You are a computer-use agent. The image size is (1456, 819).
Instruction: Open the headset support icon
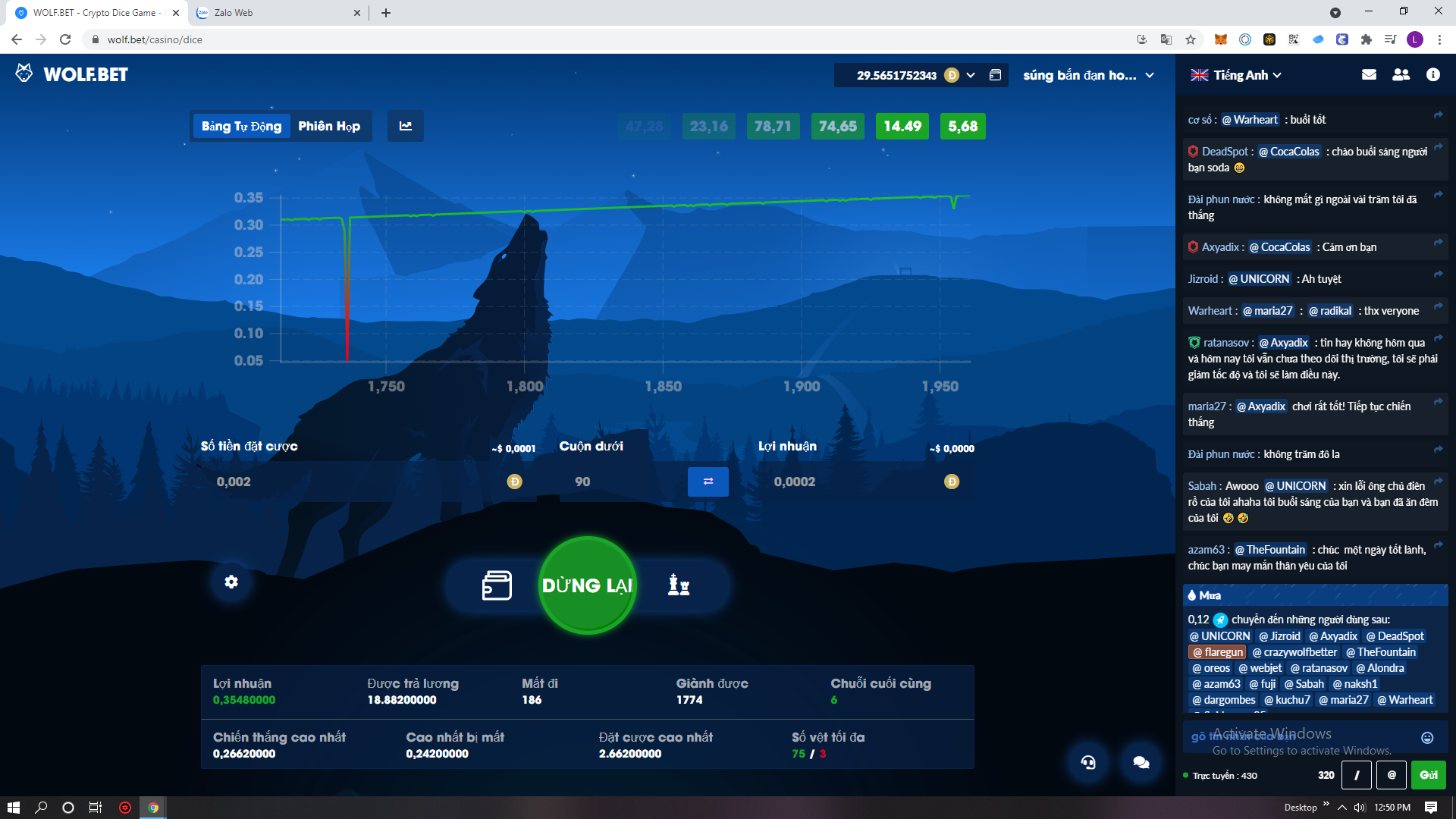click(x=1088, y=762)
